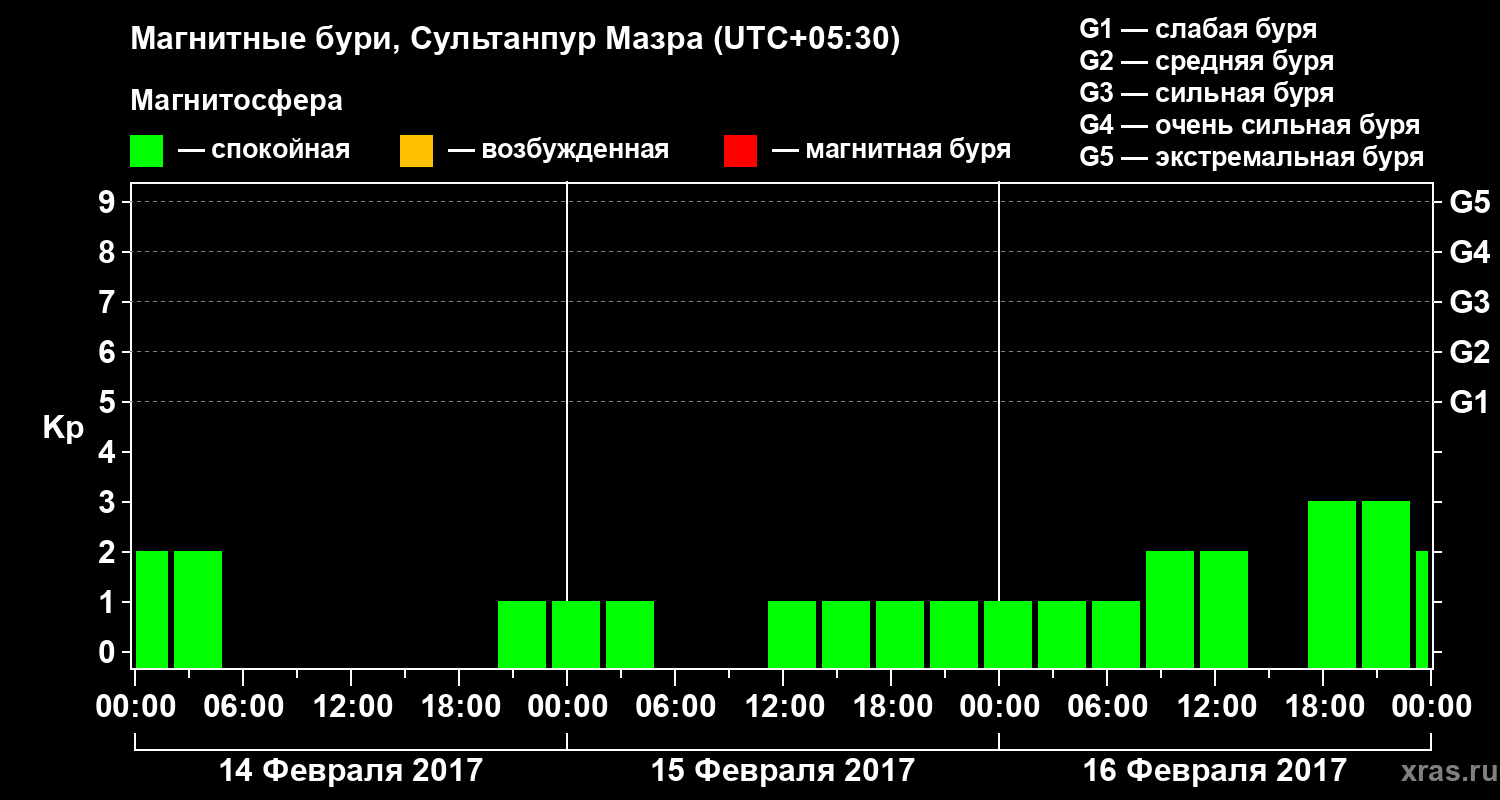Click the 18:00 time label for 15 February
The image size is (1500, 800).
tap(891, 707)
